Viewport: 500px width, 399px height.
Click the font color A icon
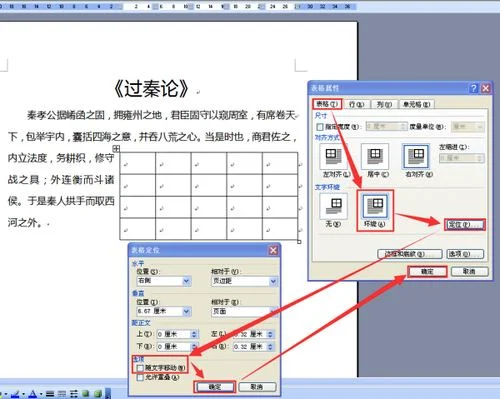click(32, 394)
